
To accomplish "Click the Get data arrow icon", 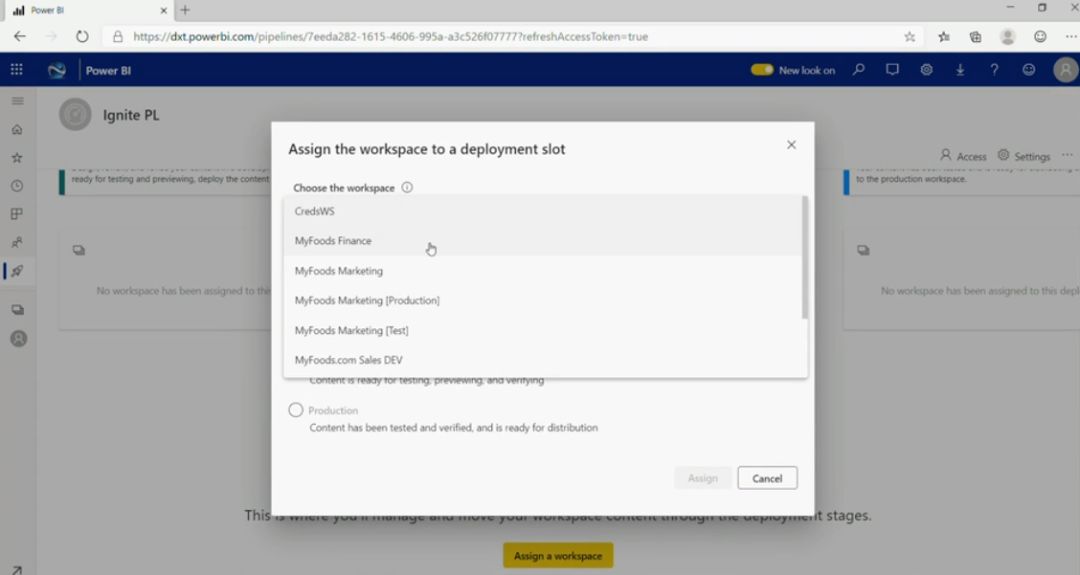I will click(17, 569).
